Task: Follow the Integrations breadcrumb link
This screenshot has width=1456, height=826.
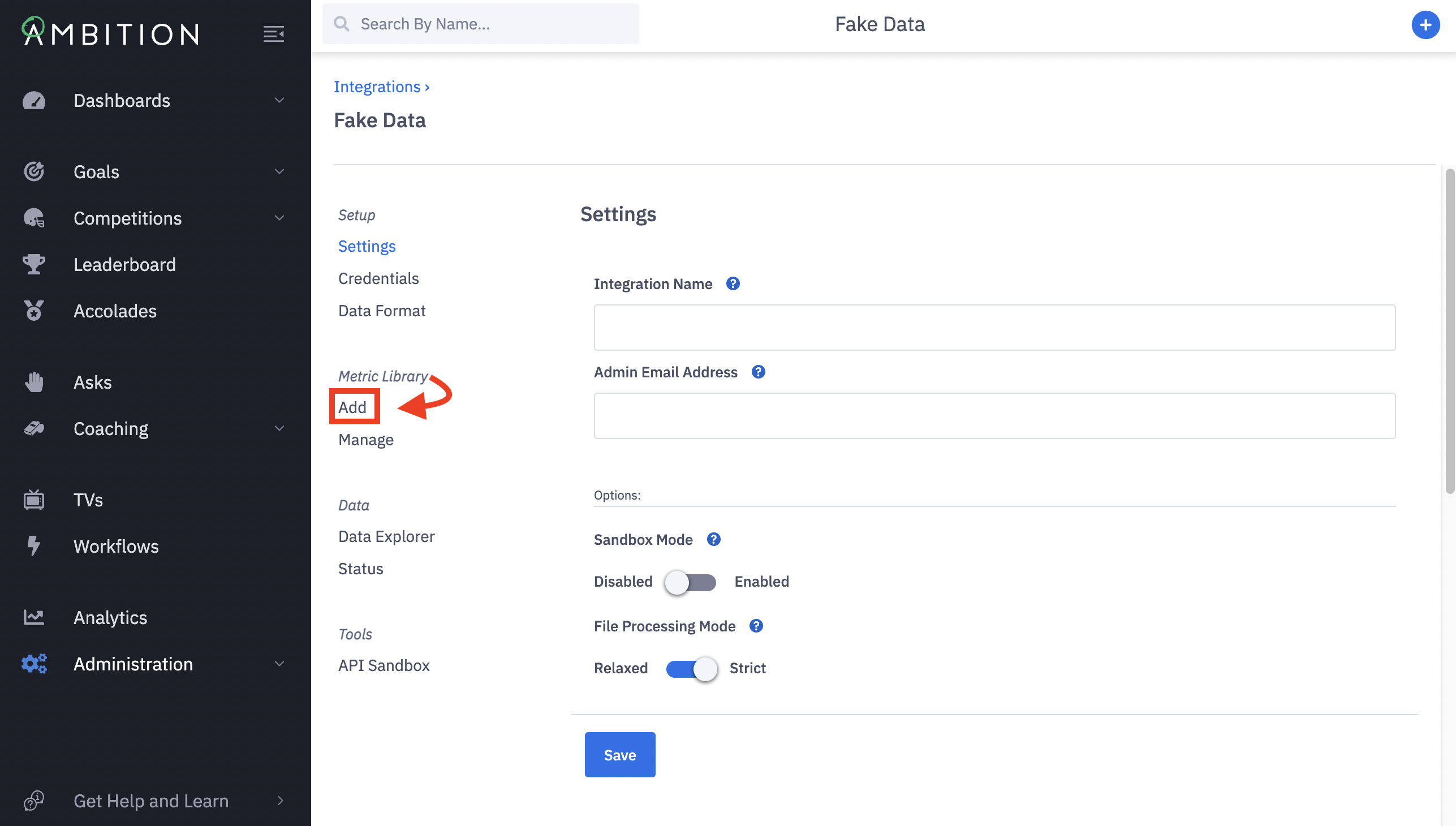Action: click(x=377, y=87)
